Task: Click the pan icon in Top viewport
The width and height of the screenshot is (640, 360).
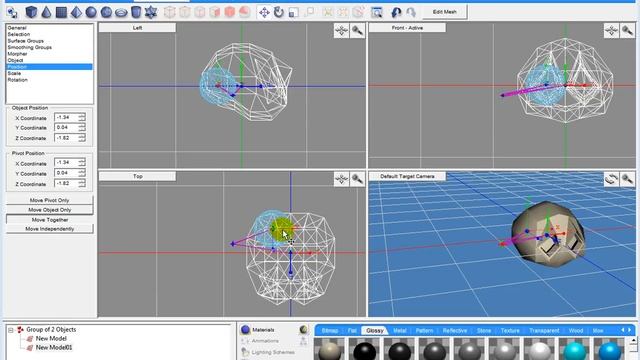Action: click(341, 179)
